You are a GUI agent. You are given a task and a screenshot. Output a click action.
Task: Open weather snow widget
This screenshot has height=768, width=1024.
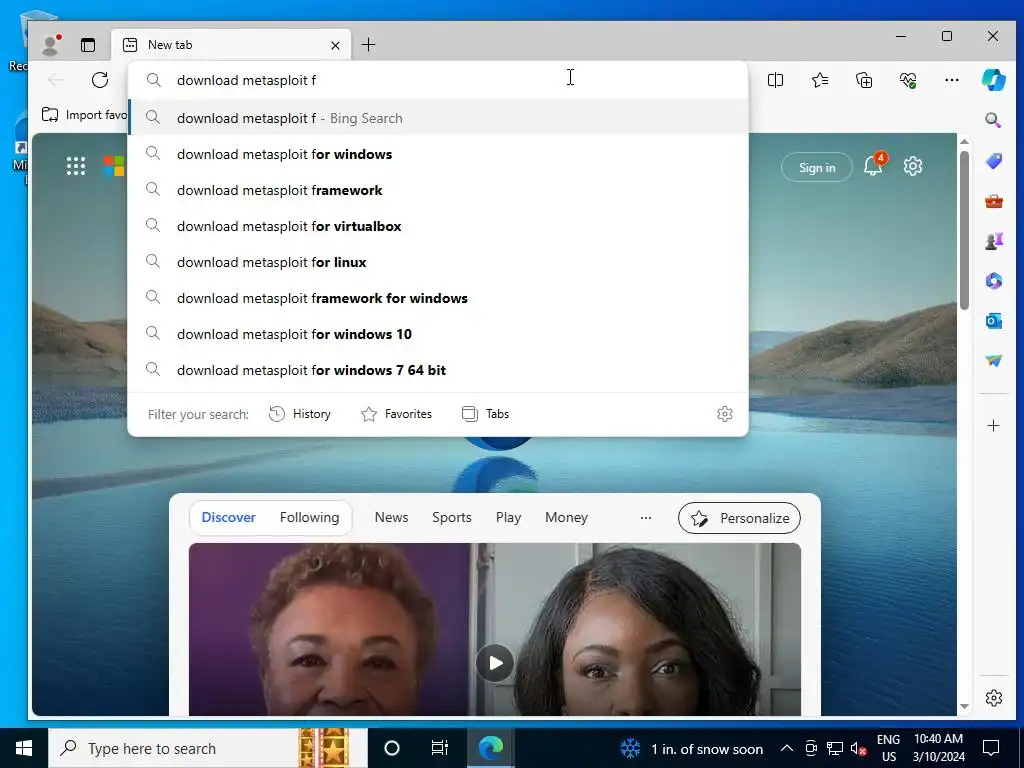[x=691, y=749]
